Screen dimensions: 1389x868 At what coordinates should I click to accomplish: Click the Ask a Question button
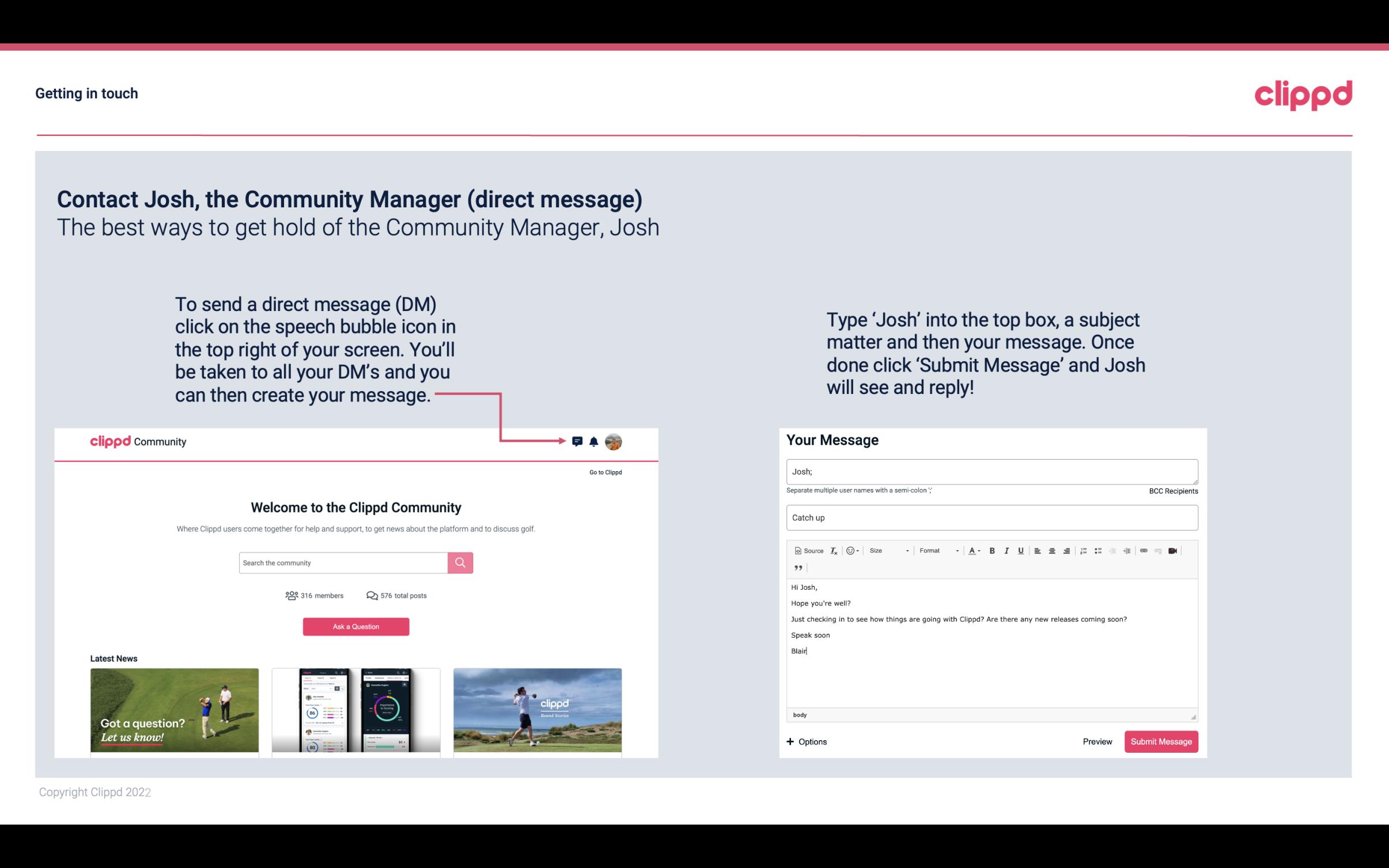[357, 625]
